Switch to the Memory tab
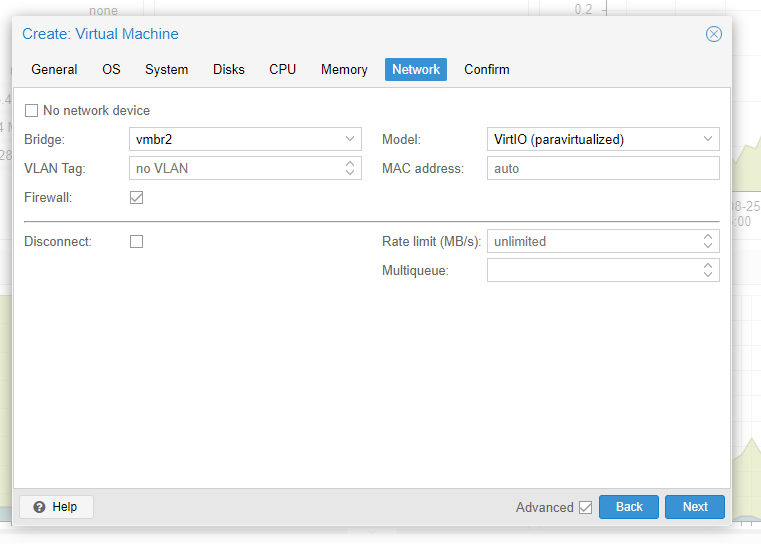This screenshot has width=761, height=544. [344, 70]
